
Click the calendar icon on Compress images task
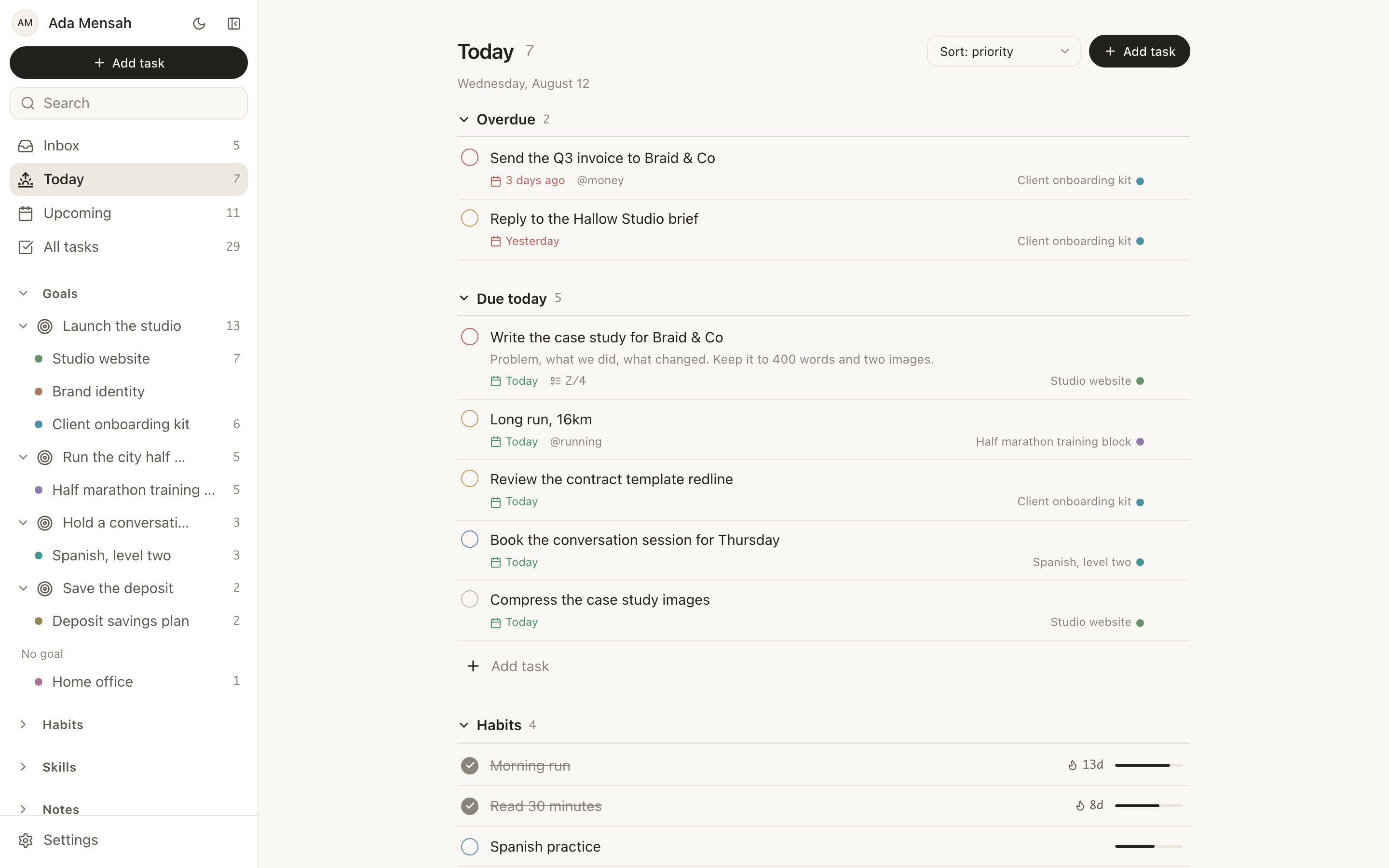point(496,623)
